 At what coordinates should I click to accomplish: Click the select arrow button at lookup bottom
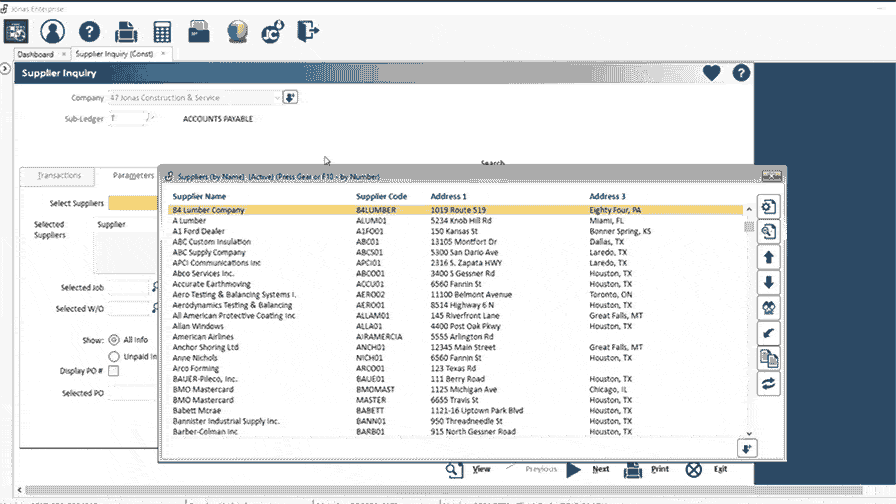pyautogui.click(x=747, y=449)
